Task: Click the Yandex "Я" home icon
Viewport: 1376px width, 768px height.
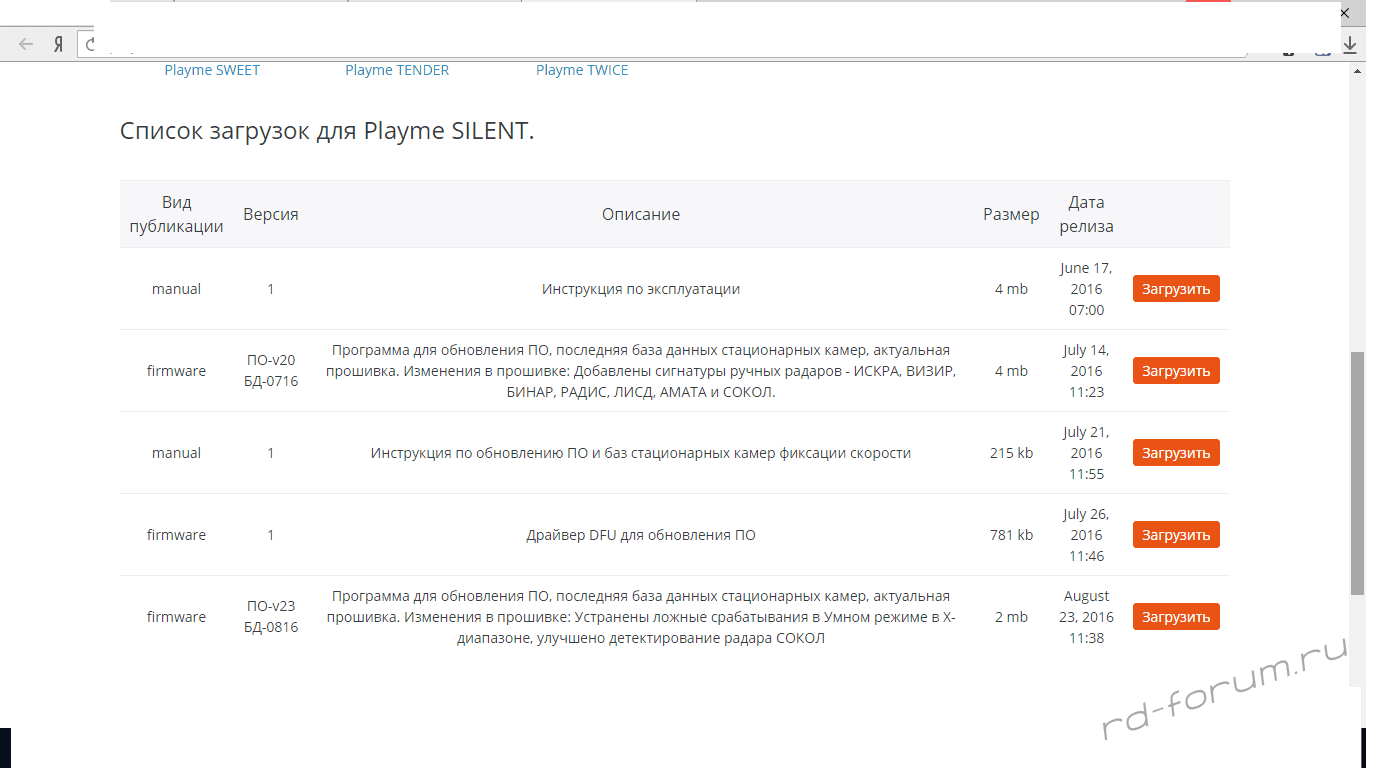Action: point(59,44)
